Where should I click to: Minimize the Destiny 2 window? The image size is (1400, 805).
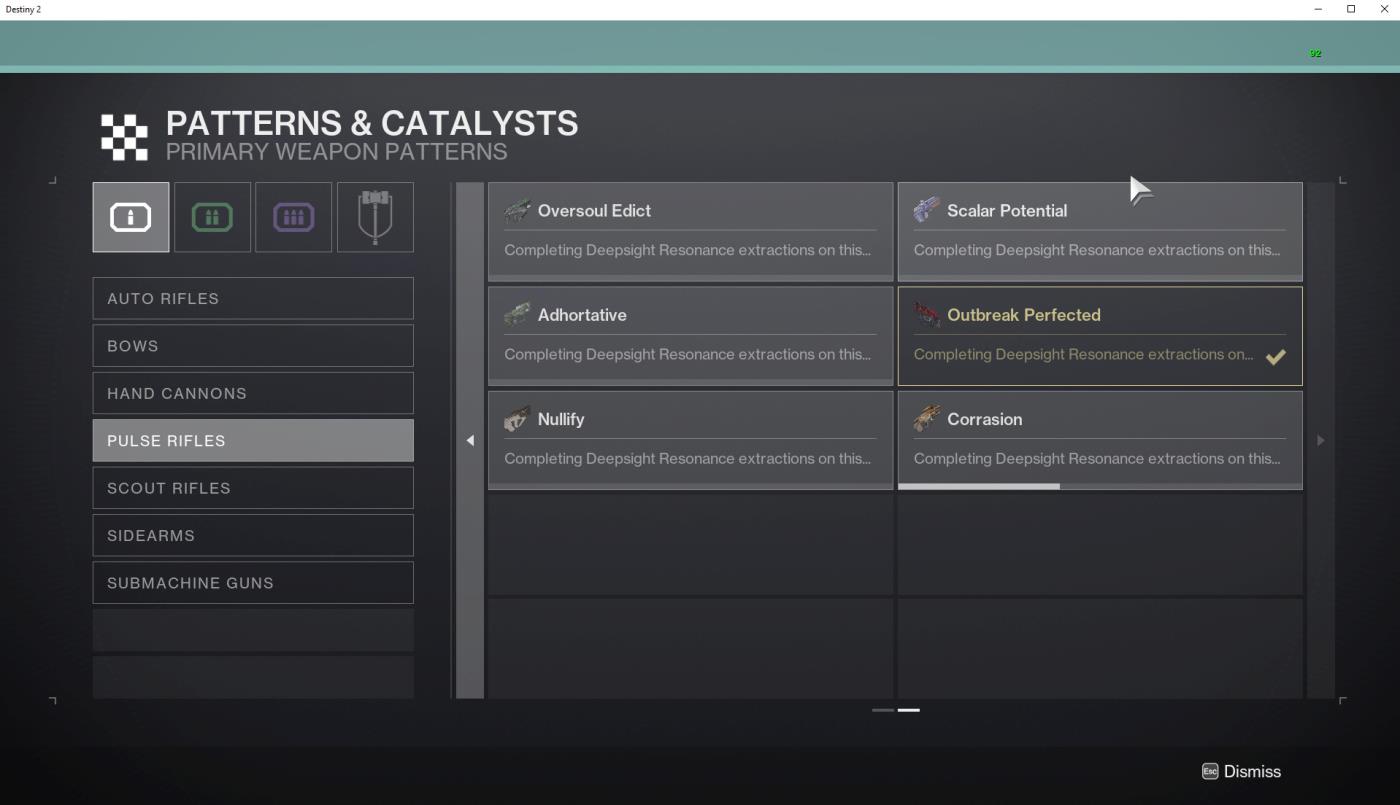click(x=1318, y=9)
